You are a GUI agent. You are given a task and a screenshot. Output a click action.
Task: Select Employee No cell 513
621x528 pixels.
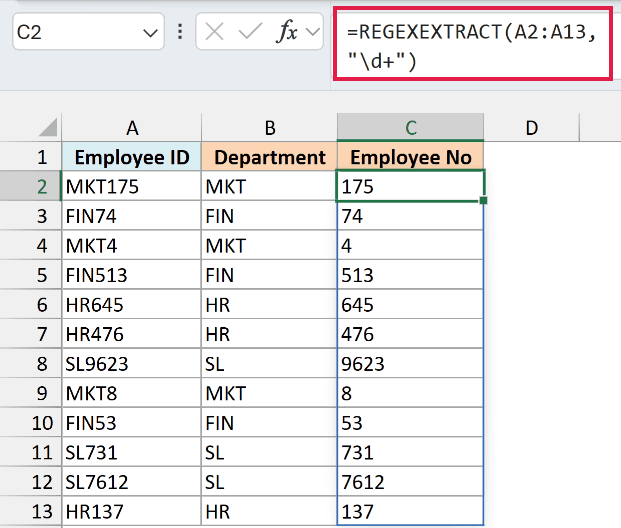(410, 275)
